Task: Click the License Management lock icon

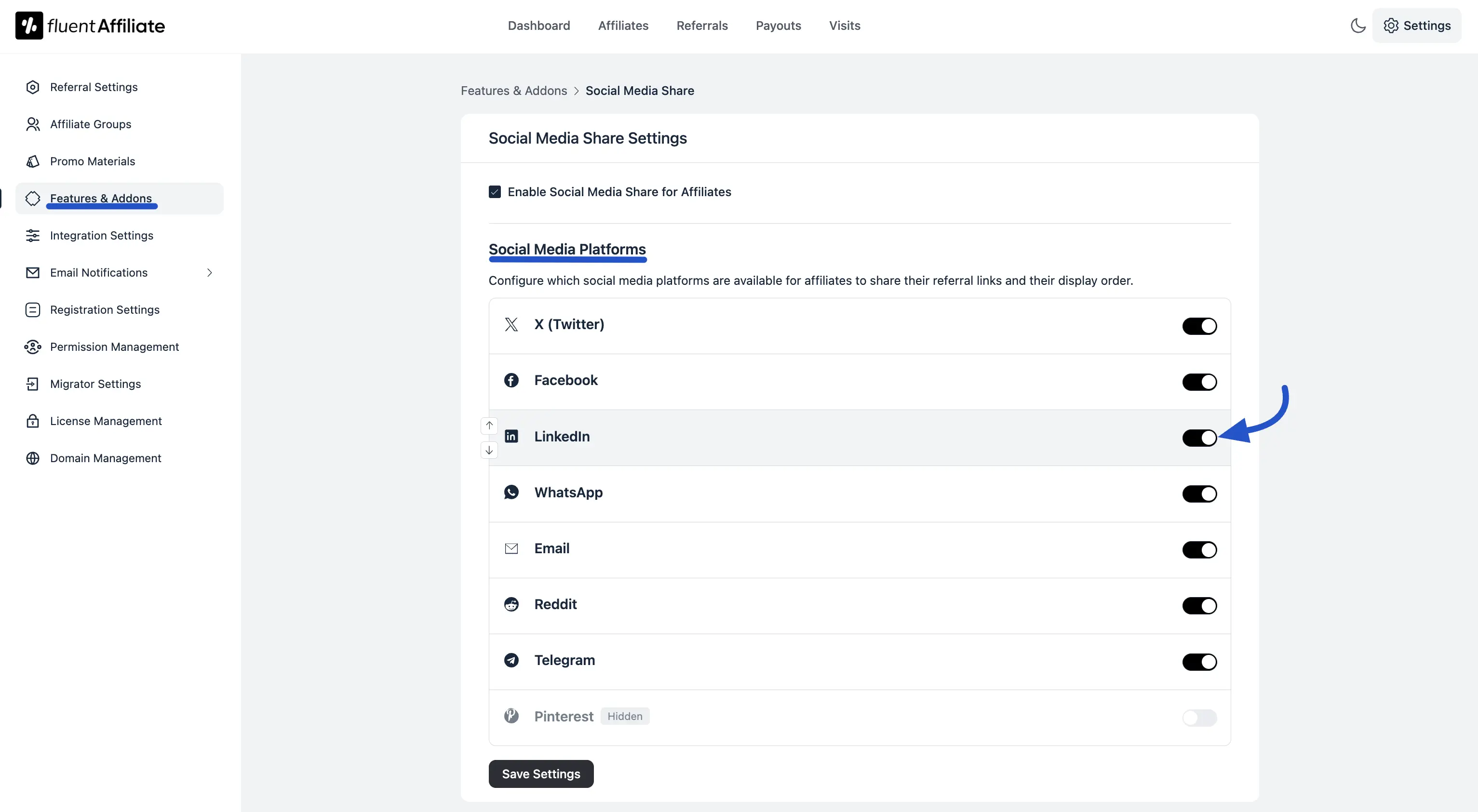Action: pyautogui.click(x=33, y=421)
